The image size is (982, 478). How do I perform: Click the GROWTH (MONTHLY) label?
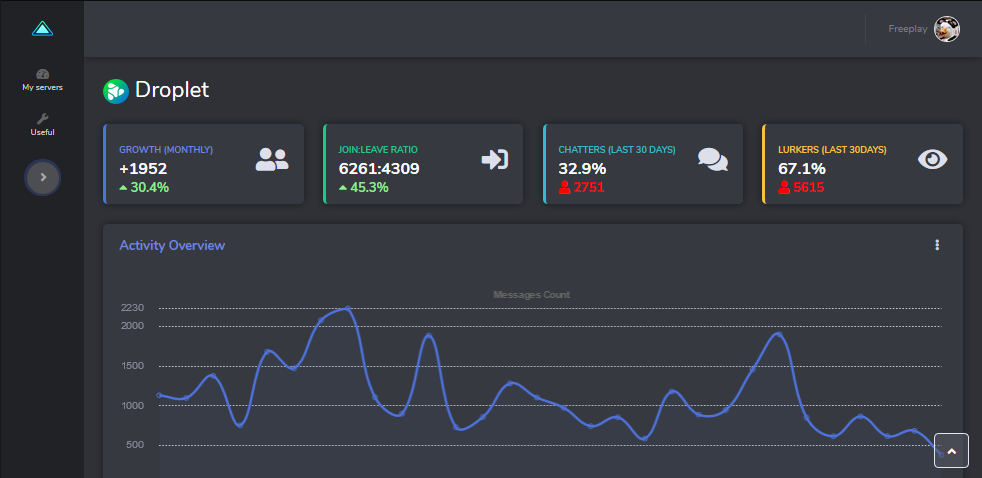pyautogui.click(x=166, y=150)
